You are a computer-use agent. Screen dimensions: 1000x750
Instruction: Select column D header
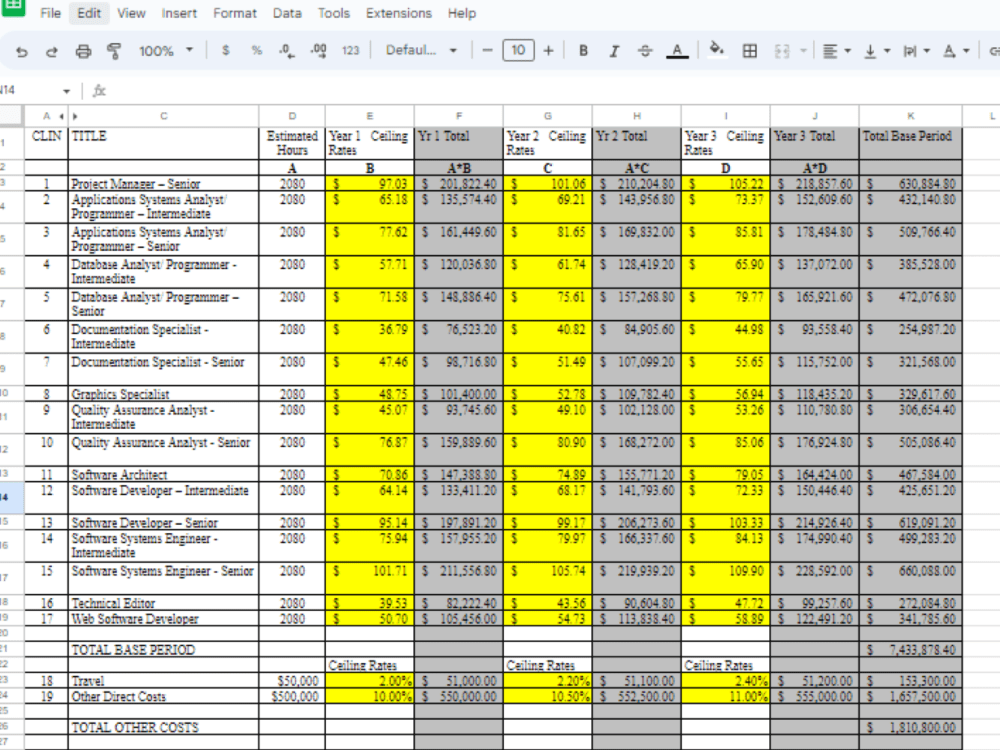(292, 116)
